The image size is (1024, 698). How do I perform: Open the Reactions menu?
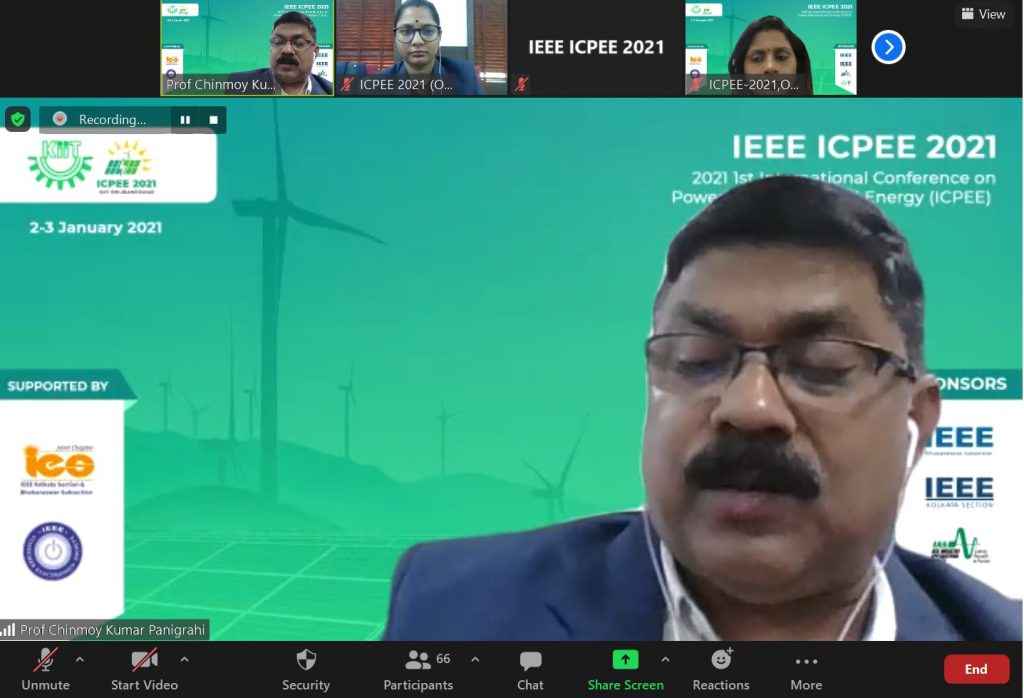coord(721,668)
